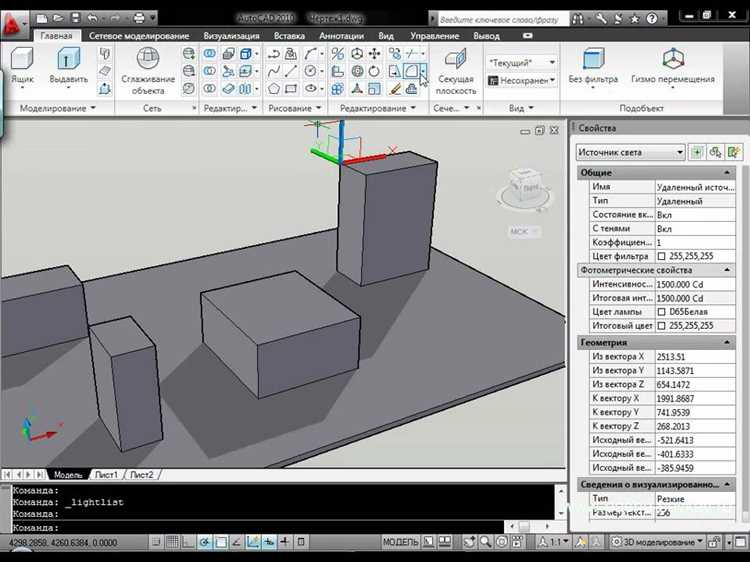This screenshot has height=562, width=750.
Task: Click the МСК coordinate system label
Action: (519, 231)
